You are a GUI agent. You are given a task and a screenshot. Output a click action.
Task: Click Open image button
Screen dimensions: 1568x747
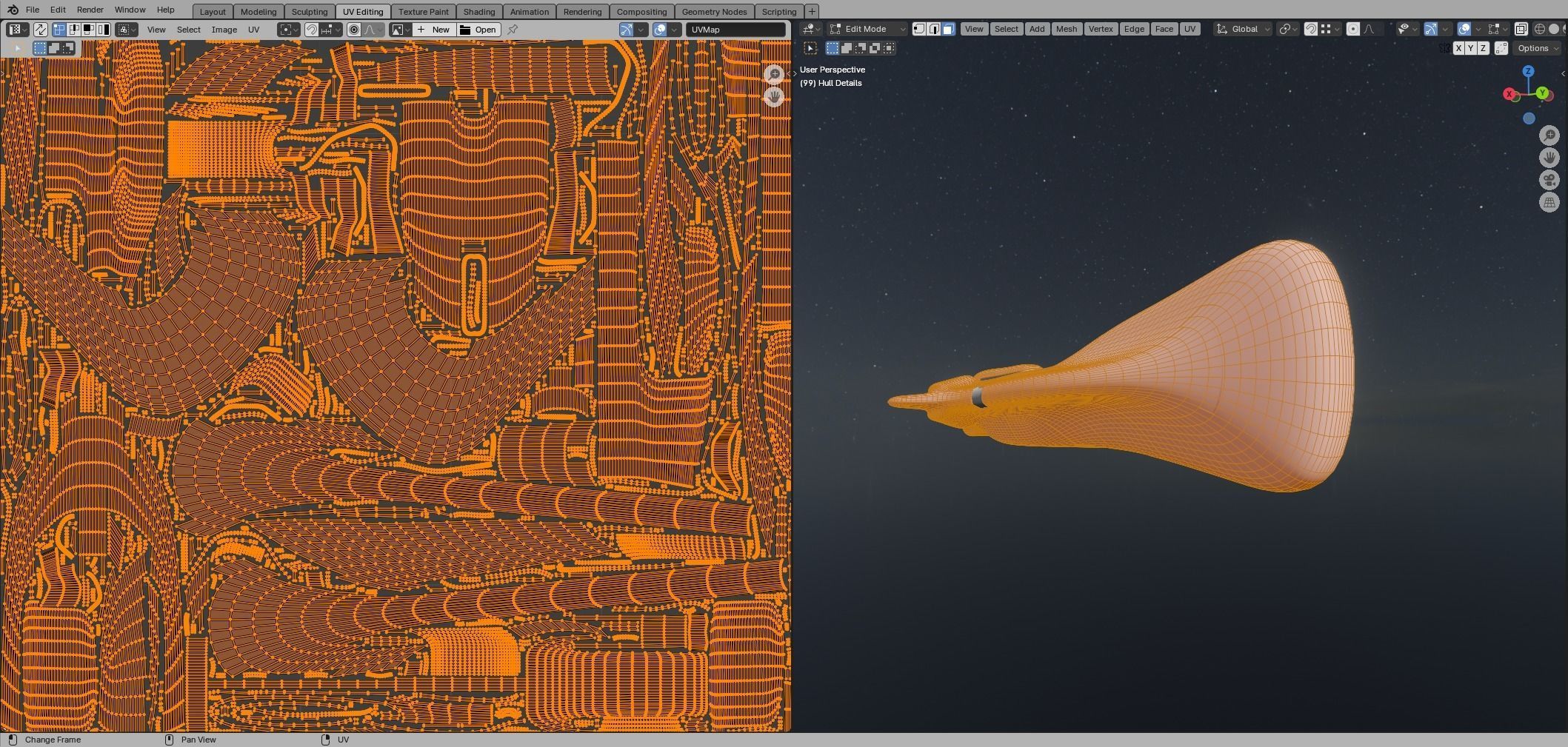click(478, 30)
